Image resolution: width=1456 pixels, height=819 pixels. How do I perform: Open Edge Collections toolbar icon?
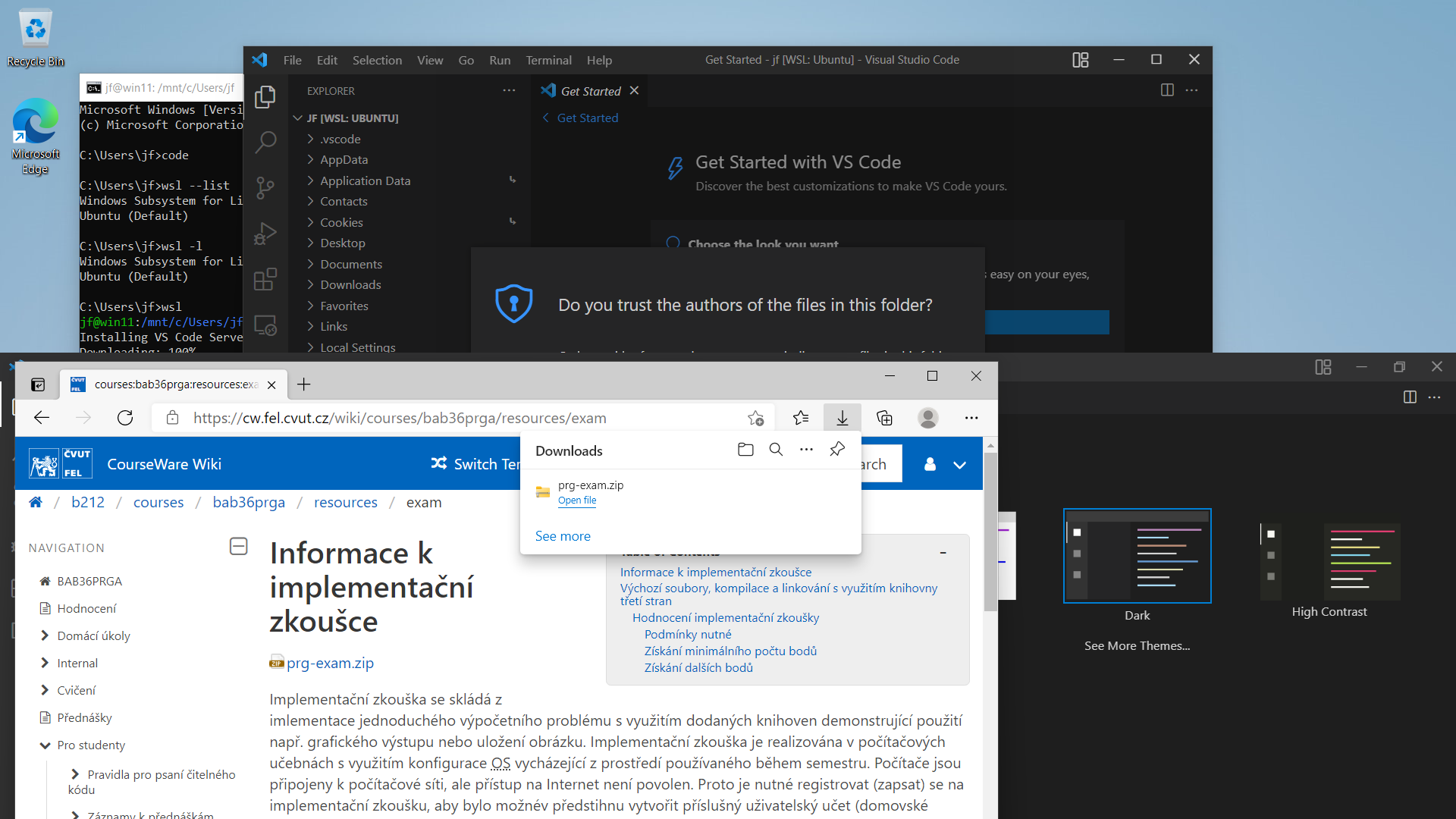[884, 418]
